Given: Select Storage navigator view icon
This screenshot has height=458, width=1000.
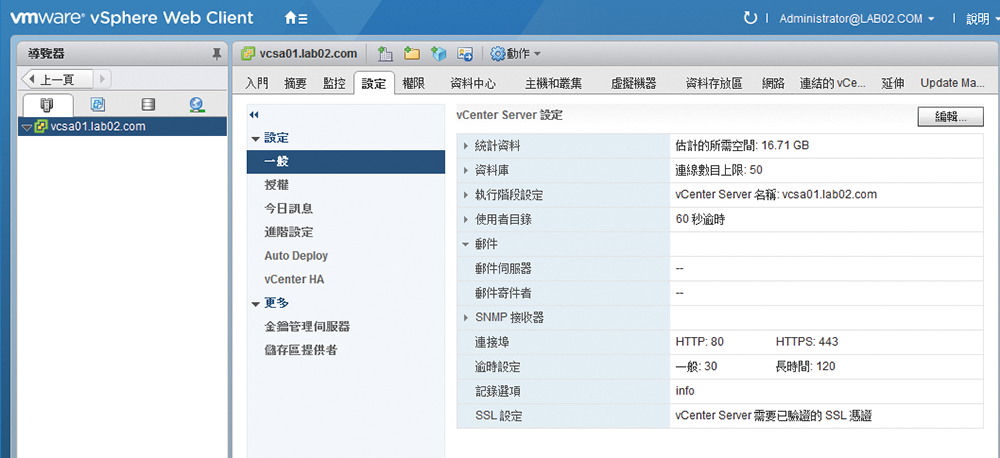Looking at the screenshot, I should 147,104.
